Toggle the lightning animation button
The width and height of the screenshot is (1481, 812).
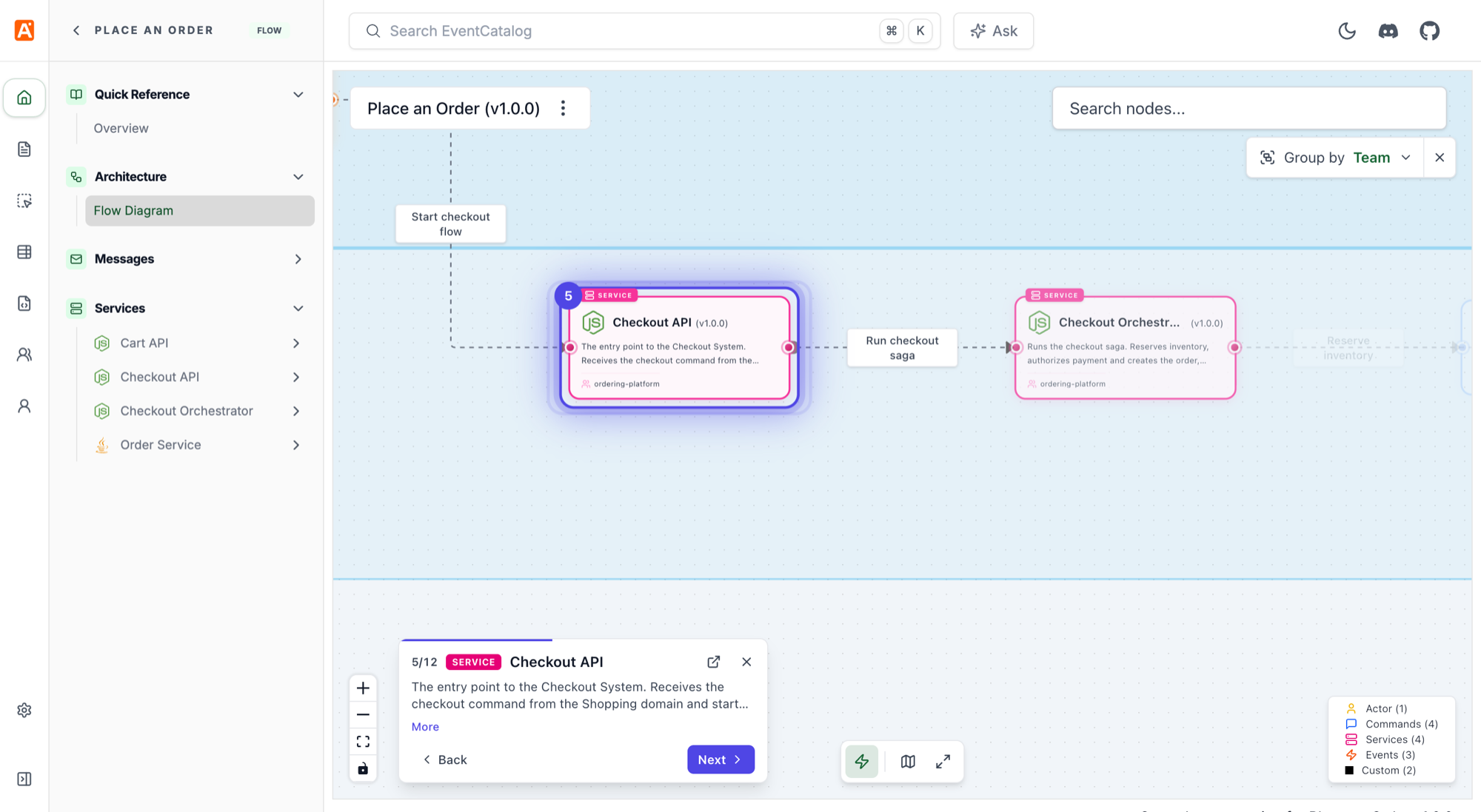pos(862,761)
